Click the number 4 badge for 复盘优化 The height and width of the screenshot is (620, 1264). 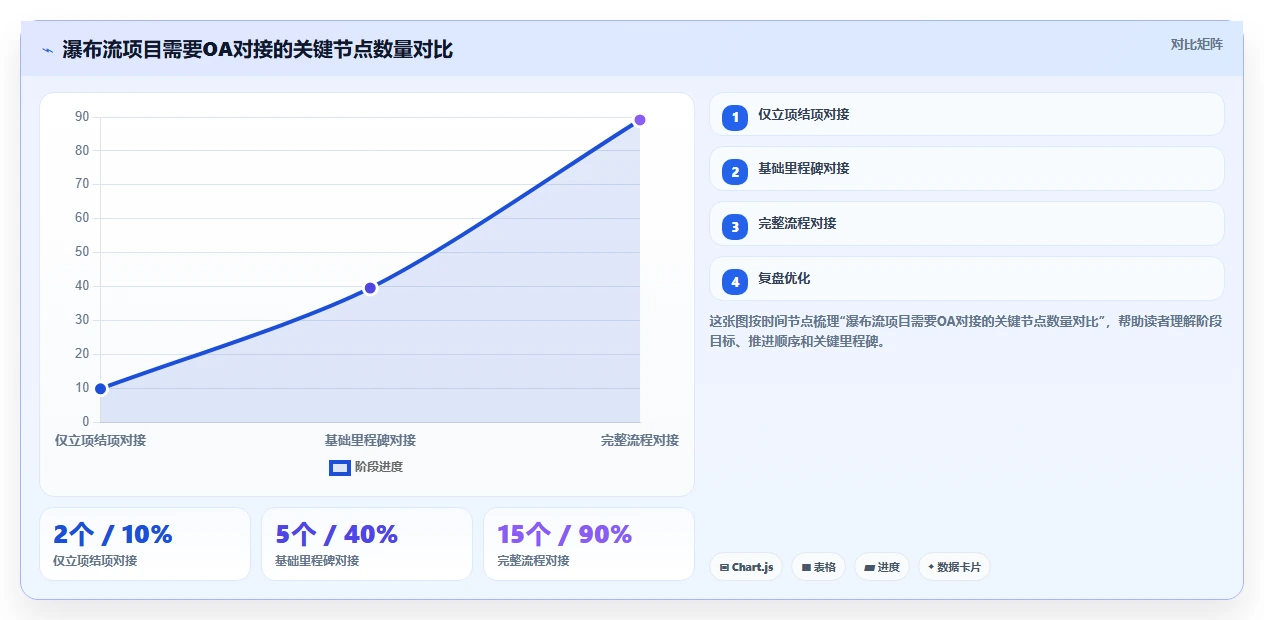[735, 282]
